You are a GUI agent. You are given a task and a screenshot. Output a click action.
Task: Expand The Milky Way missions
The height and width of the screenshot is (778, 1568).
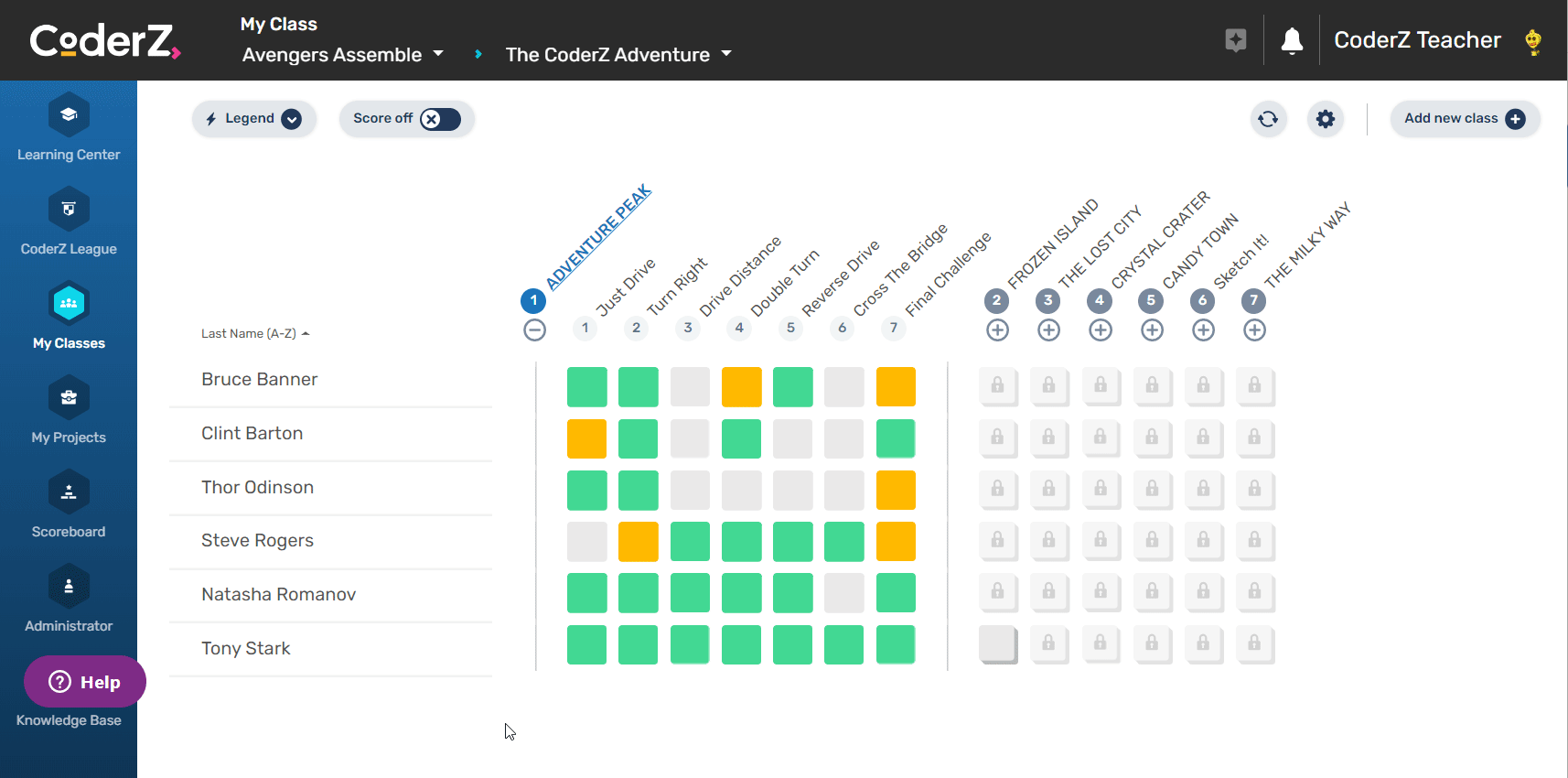(x=1254, y=330)
